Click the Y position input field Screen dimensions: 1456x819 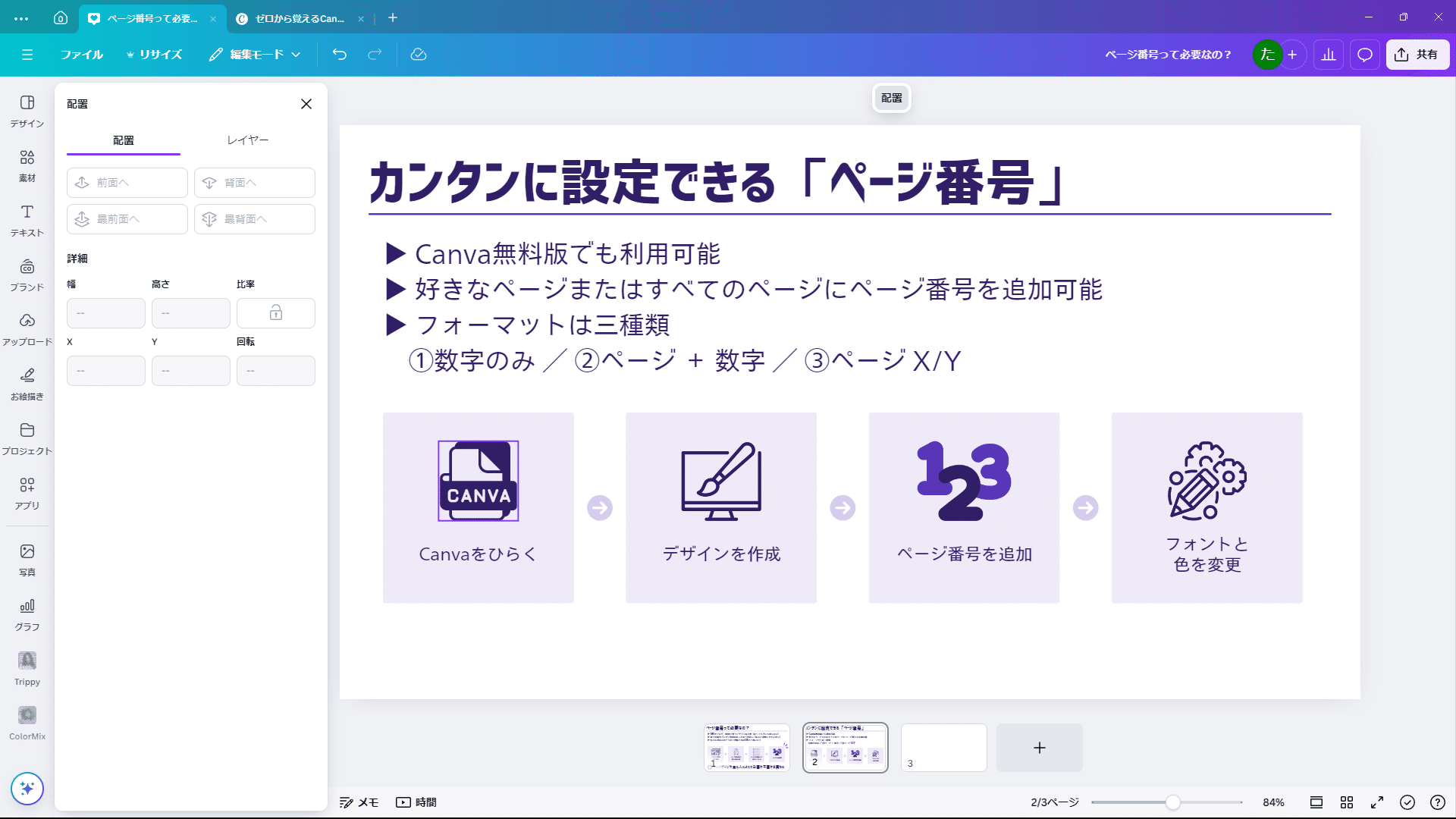click(x=191, y=371)
